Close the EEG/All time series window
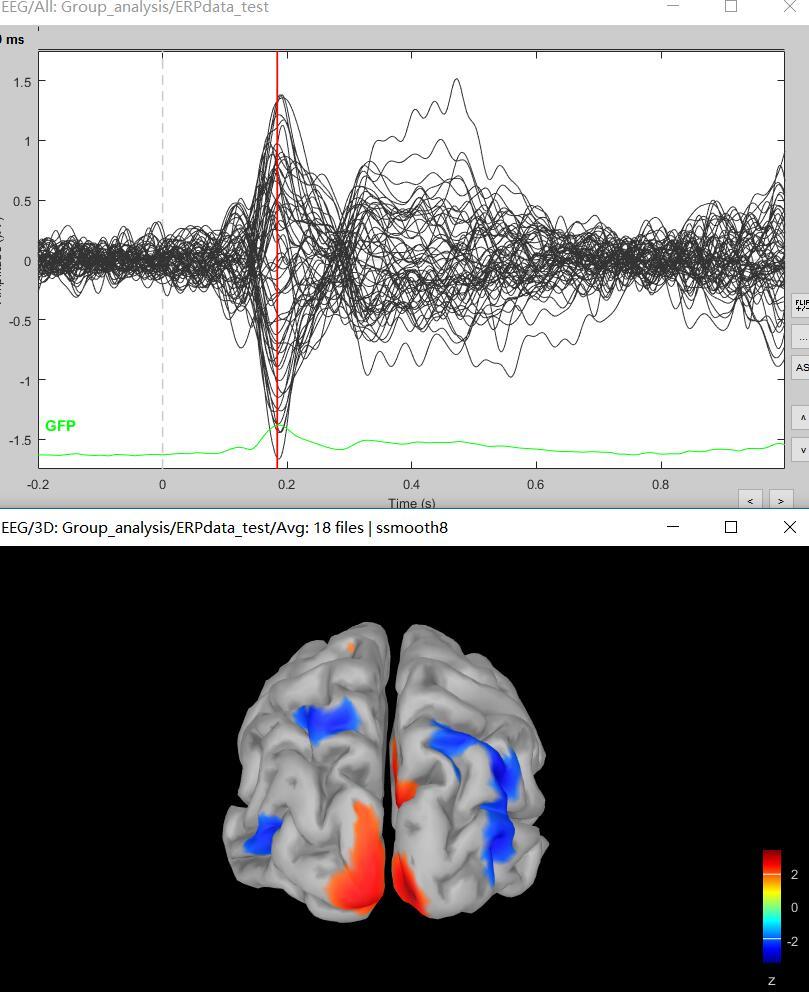Screen dimensions: 809x992 tap(789, 6)
